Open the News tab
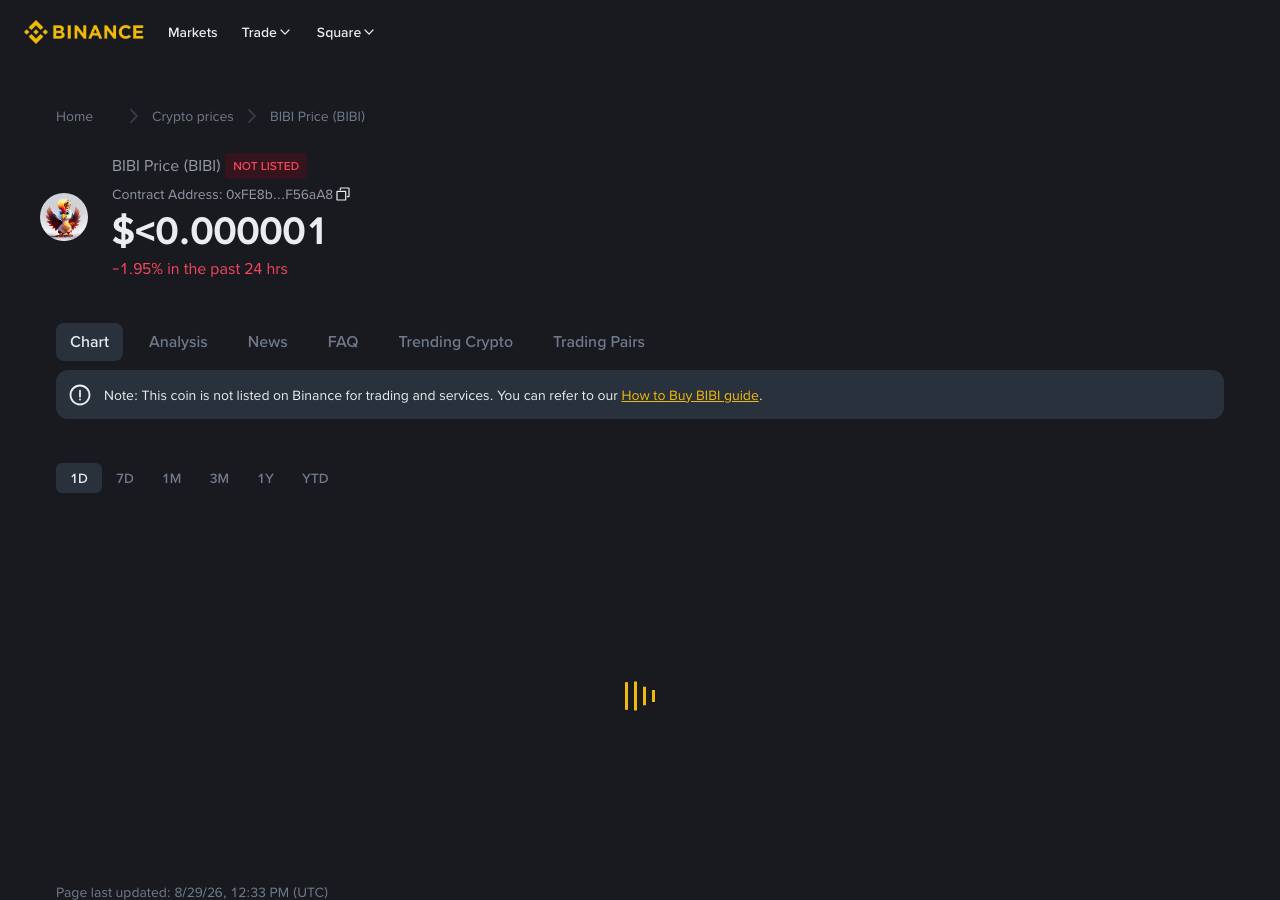 267,342
